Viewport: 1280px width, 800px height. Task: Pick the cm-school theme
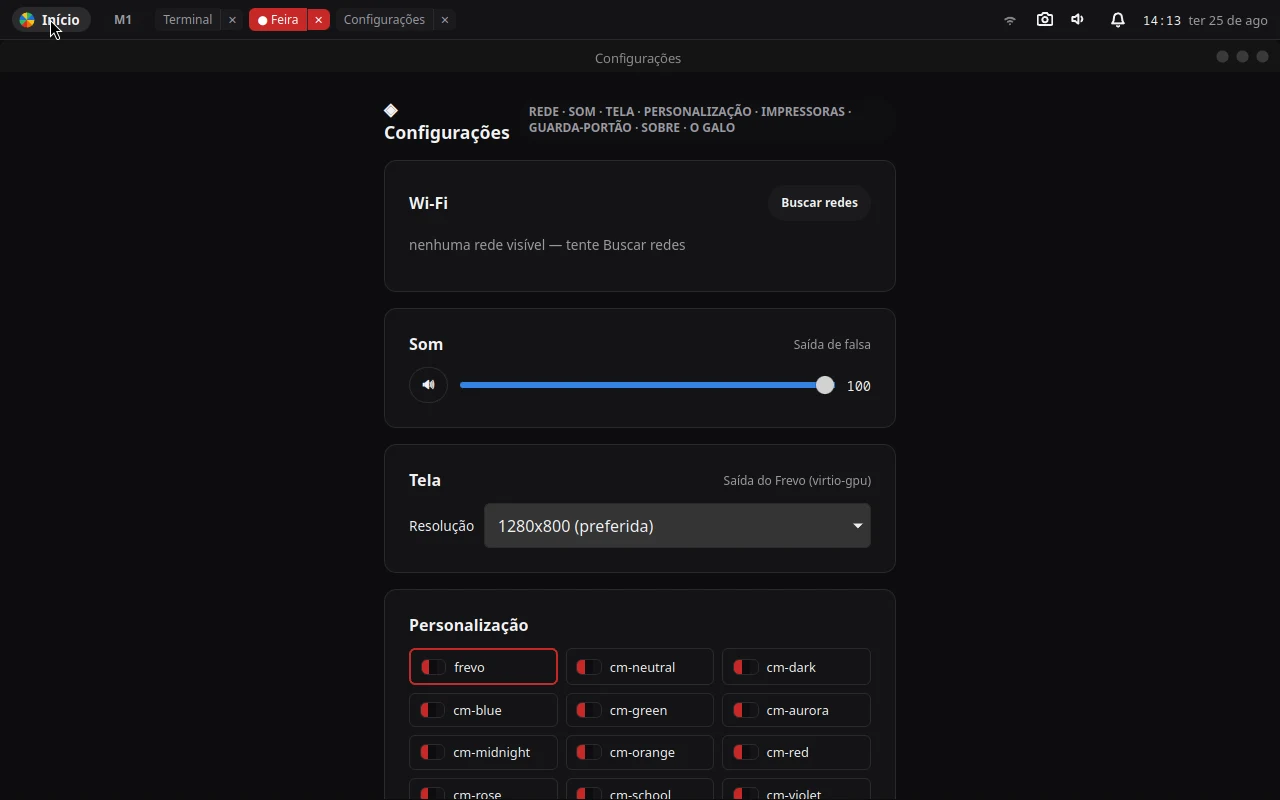[640, 790]
